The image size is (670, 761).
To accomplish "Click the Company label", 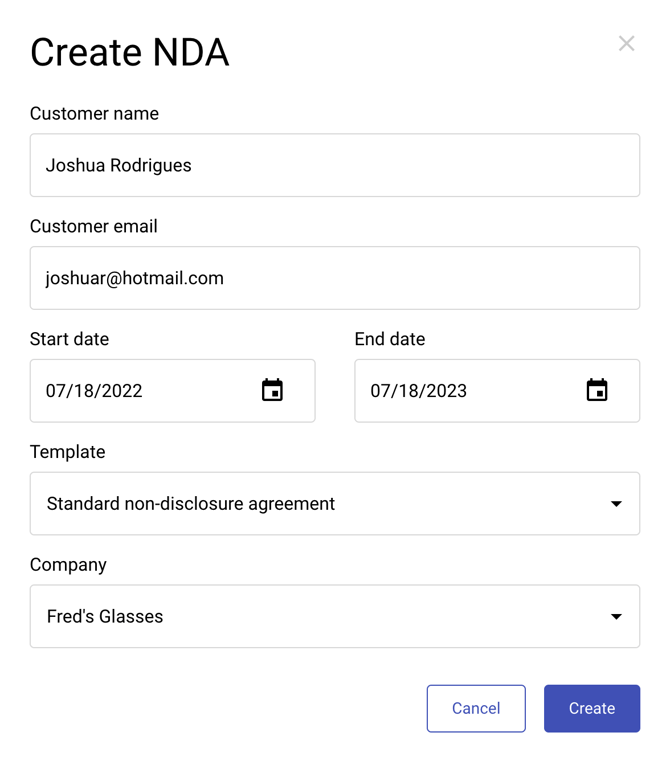I will [x=68, y=565].
